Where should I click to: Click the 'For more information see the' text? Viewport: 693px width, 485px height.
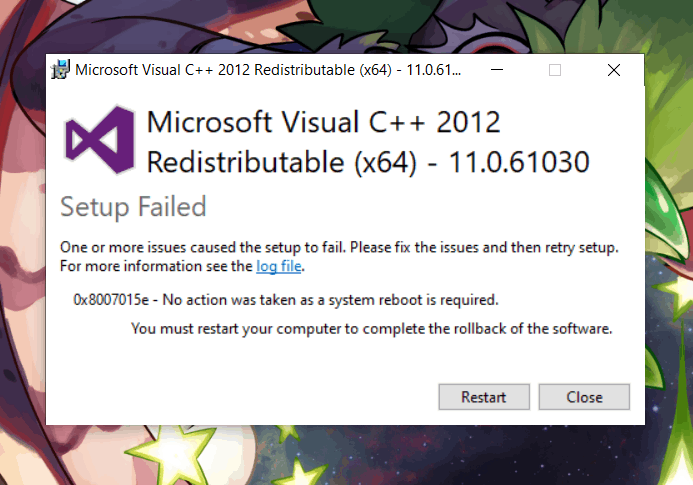156,266
